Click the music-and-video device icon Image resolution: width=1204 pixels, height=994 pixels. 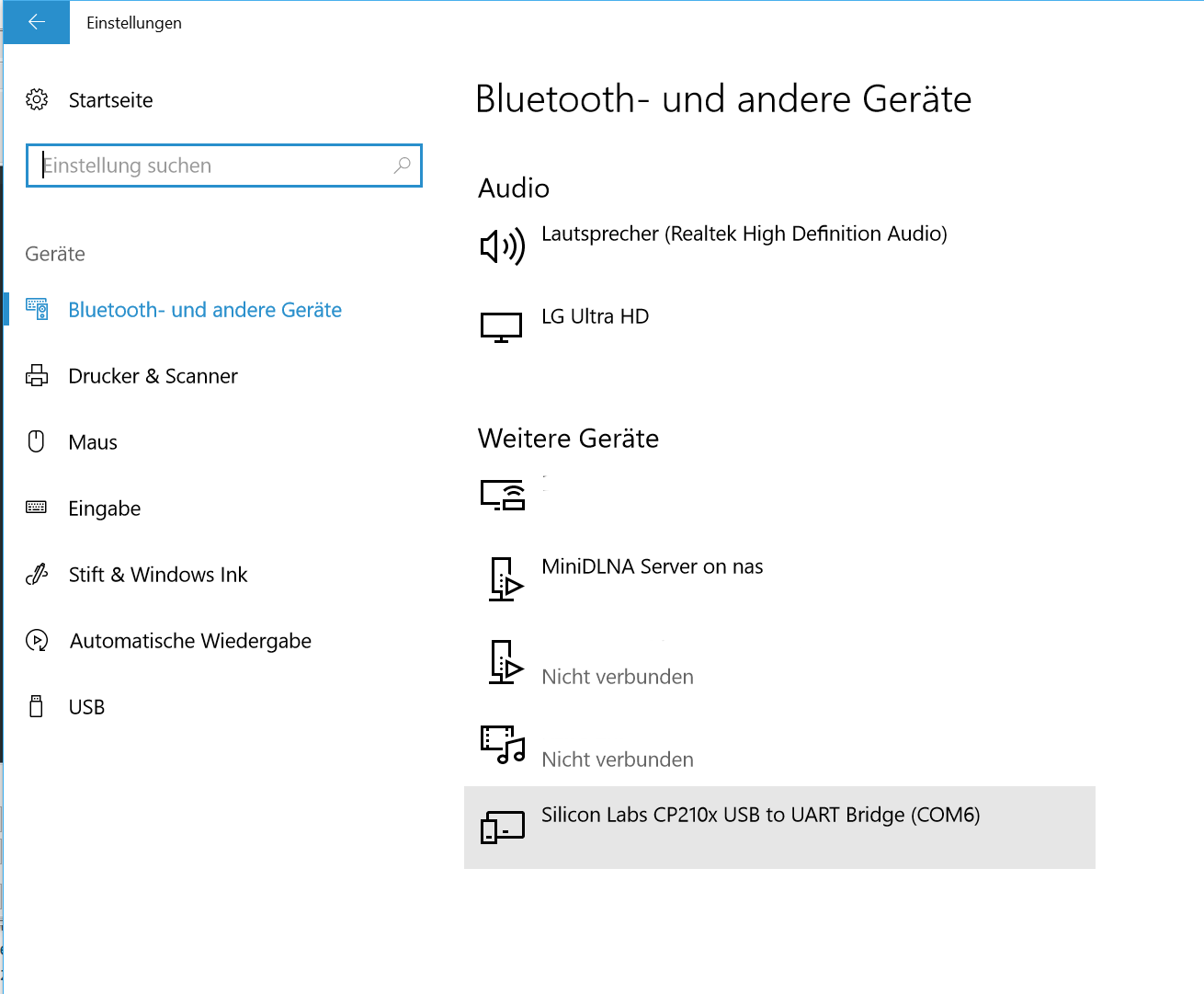pyautogui.click(x=503, y=744)
